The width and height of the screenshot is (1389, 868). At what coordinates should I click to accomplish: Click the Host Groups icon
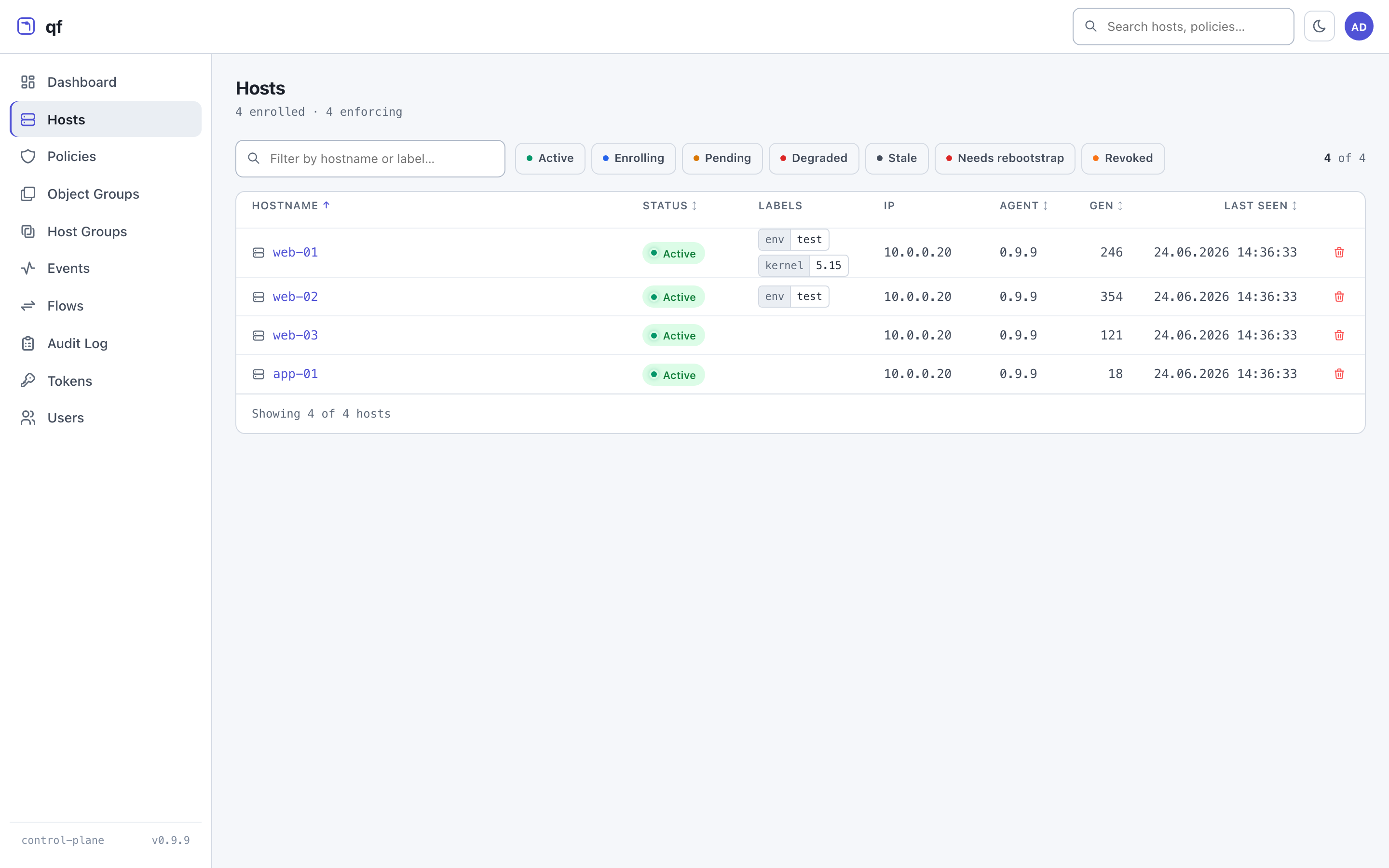point(28,231)
